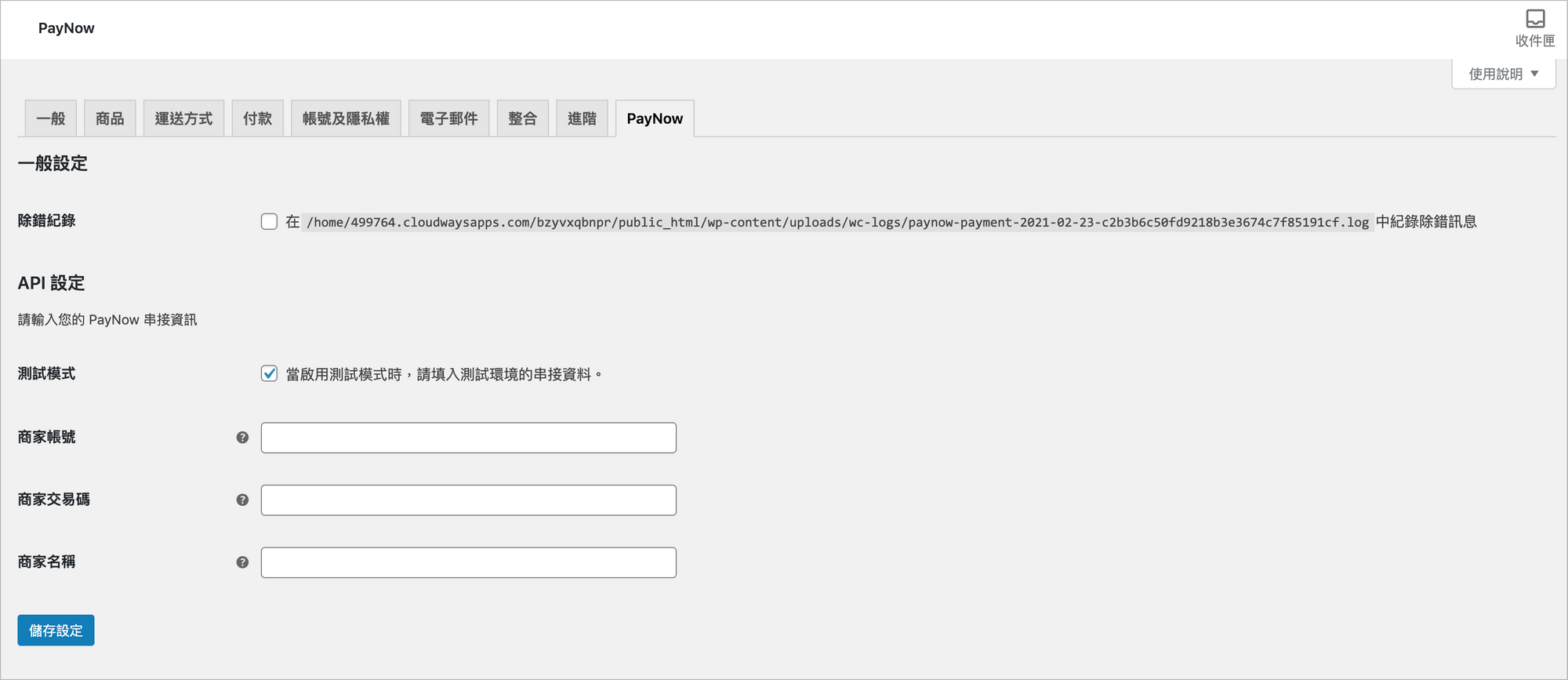Switch to the 一般 tab
Screen dimensions: 1568x680
51,118
